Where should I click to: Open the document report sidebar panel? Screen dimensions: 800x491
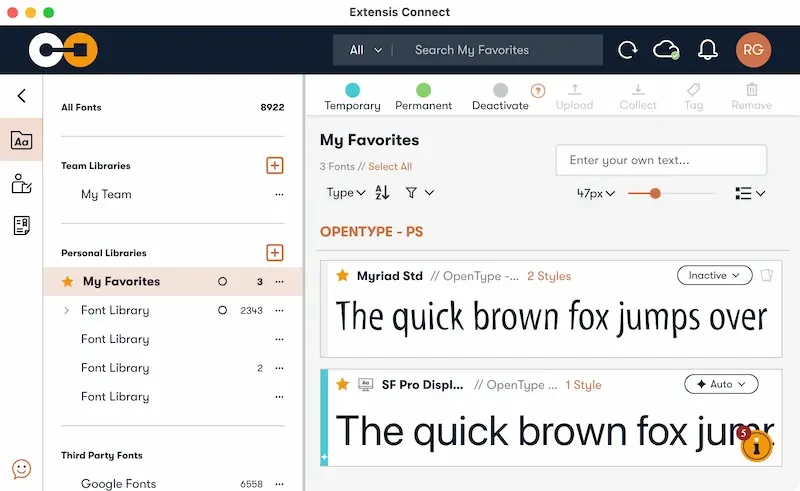coord(21,225)
